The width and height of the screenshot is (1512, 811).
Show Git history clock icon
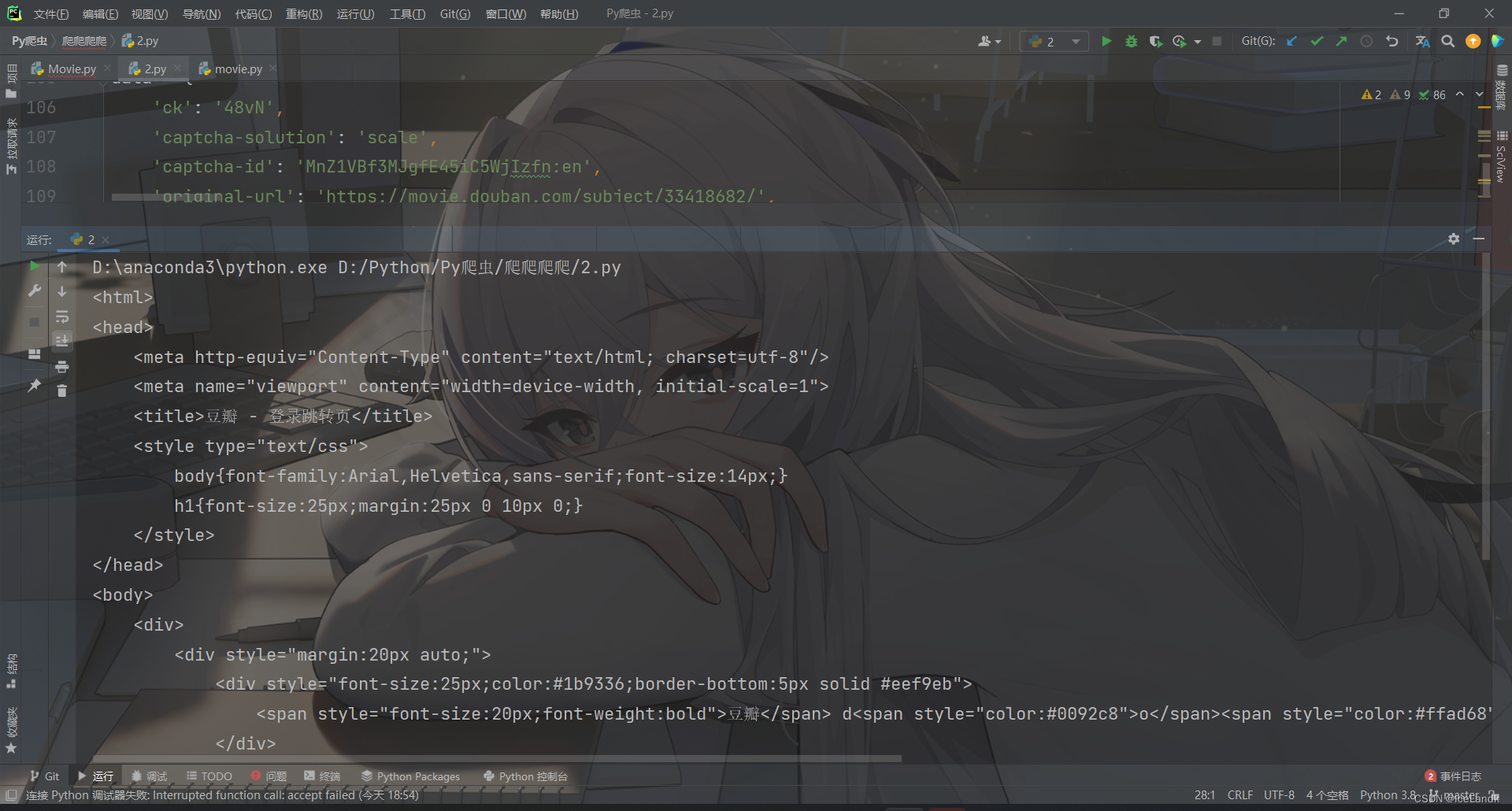(x=1366, y=41)
